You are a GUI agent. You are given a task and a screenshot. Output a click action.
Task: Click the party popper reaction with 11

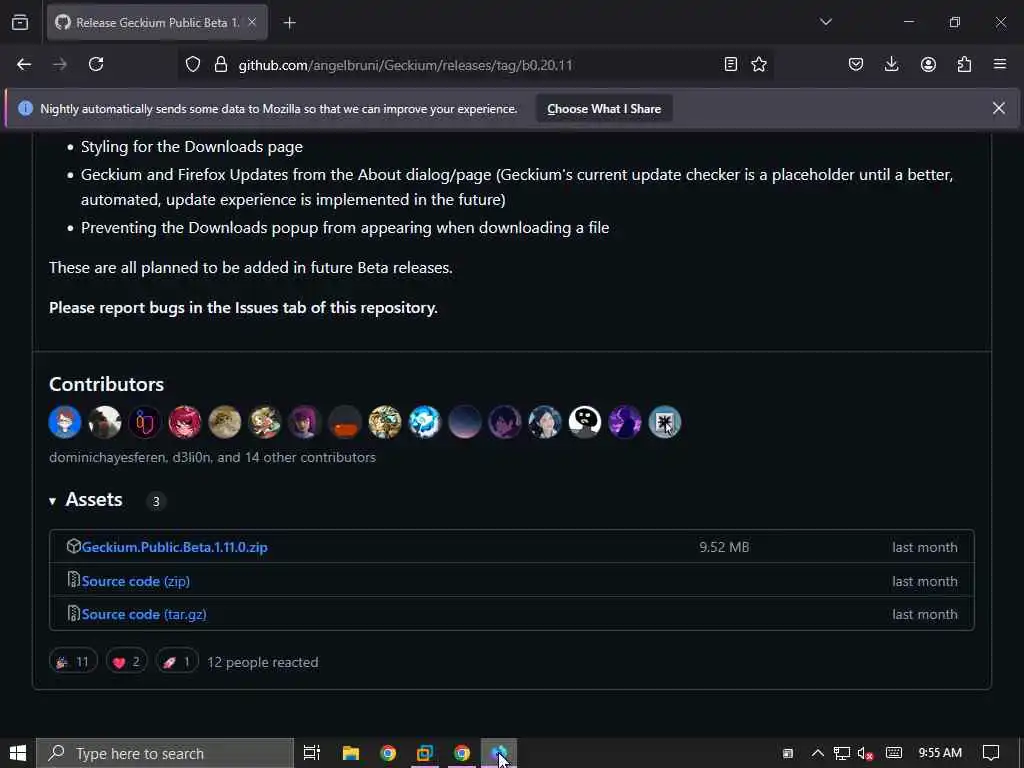click(73, 662)
